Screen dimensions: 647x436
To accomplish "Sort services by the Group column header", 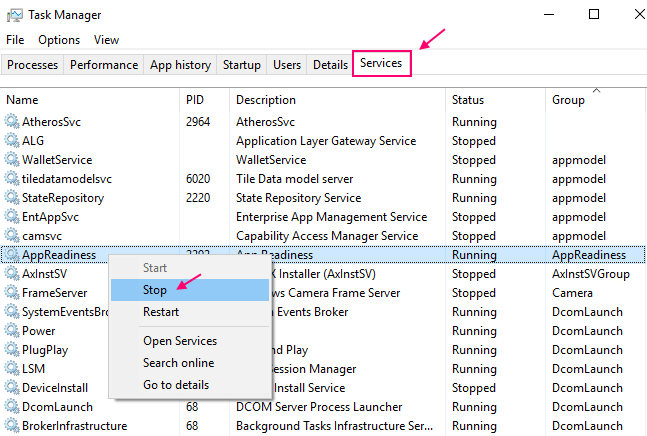I will click(568, 100).
